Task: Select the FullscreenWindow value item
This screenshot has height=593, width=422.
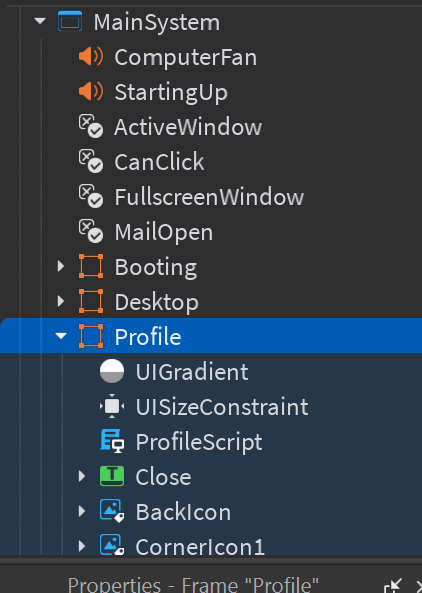Action: click(191, 197)
